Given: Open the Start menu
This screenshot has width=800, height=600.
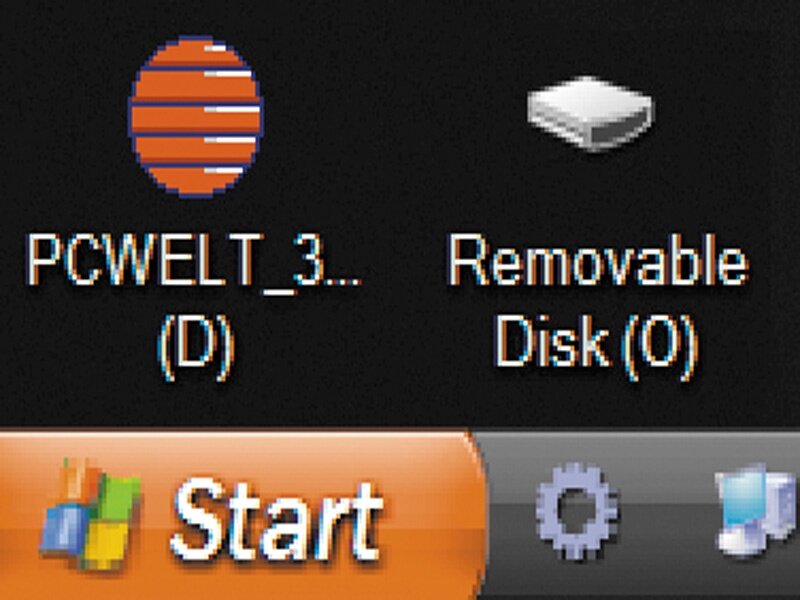Looking at the screenshot, I should click(240, 515).
